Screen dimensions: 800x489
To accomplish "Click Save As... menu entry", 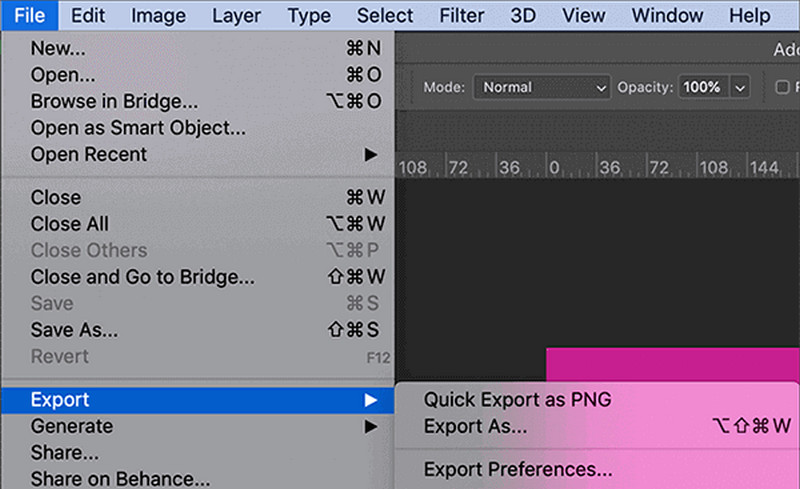I will (74, 330).
